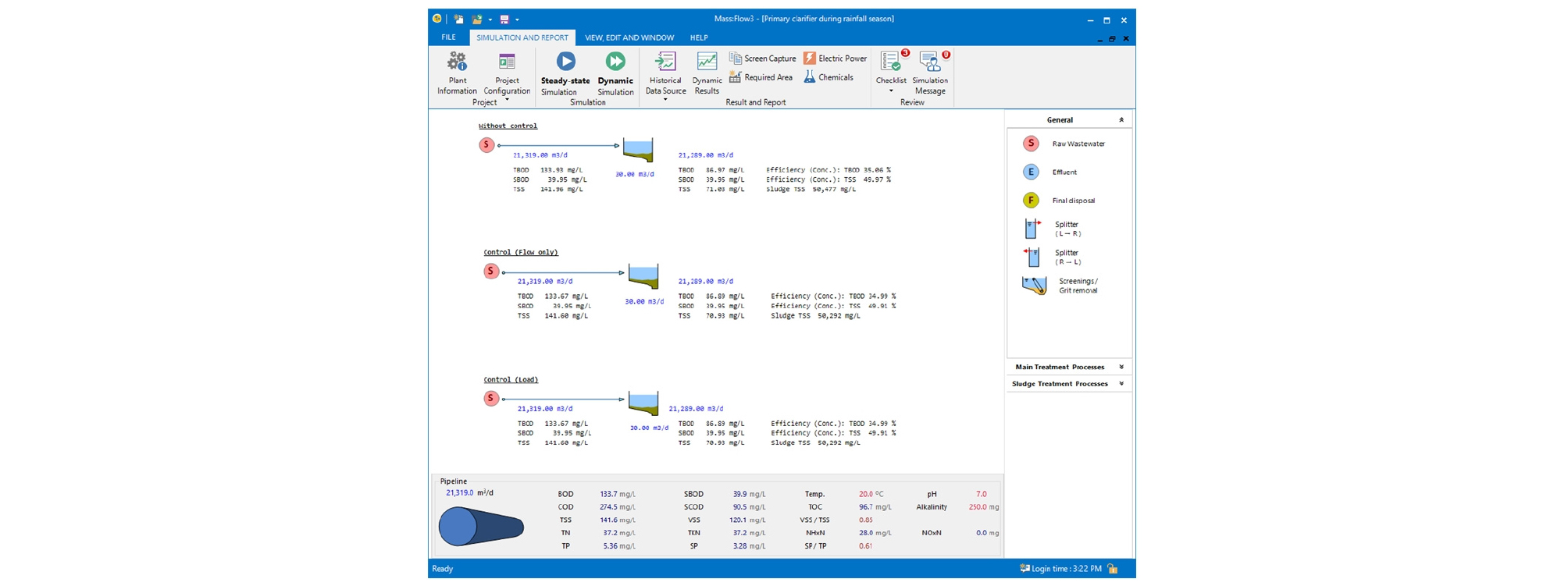The width and height of the screenshot is (1568, 586).
Task: Open the HELP tab
Action: click(698, 37)
